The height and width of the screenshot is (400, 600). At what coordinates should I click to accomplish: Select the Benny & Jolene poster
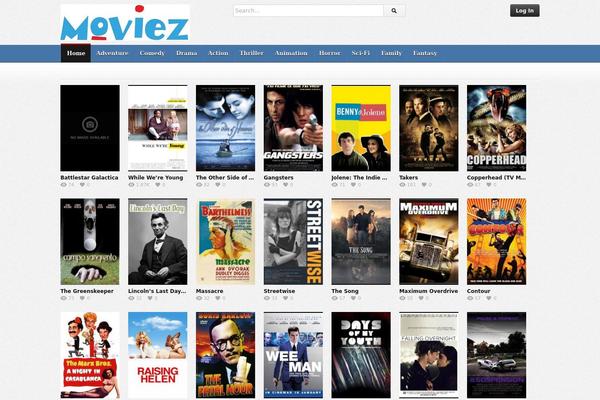coord(361,128)
